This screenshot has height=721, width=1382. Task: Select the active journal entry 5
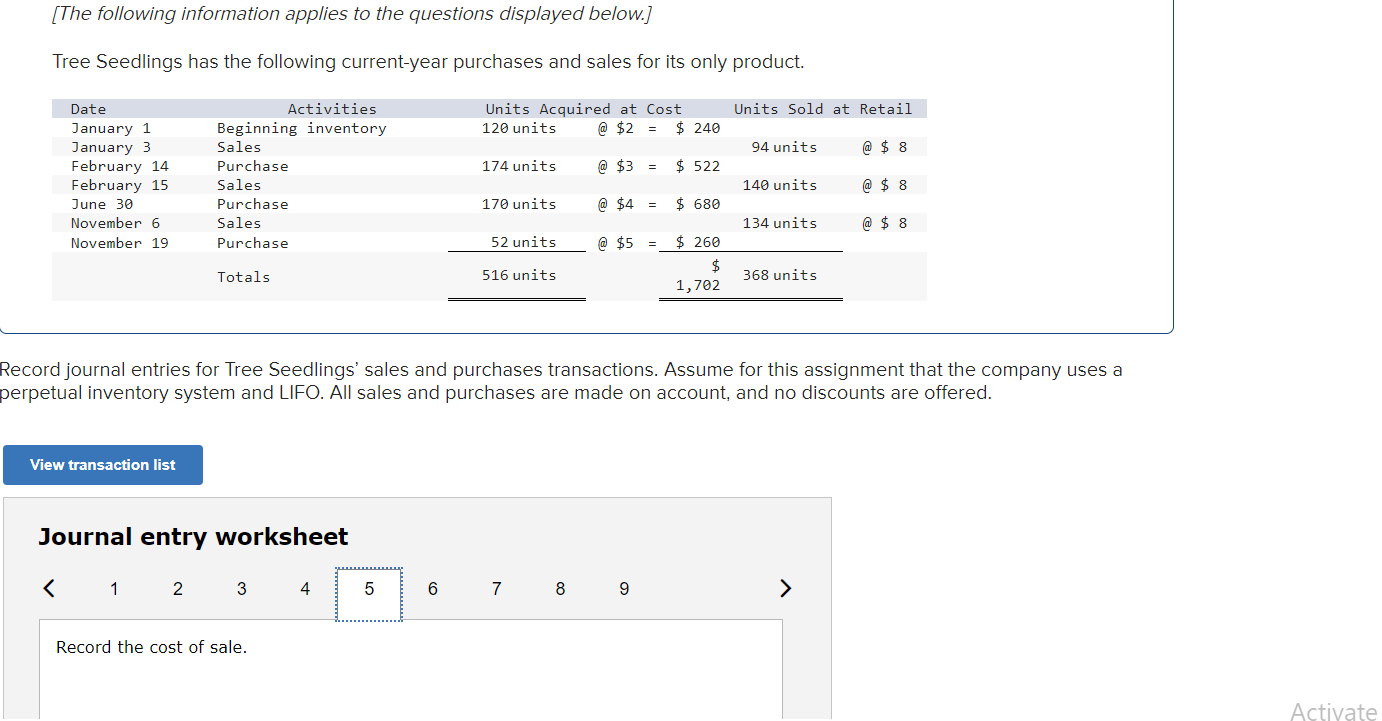click(368, 589)
